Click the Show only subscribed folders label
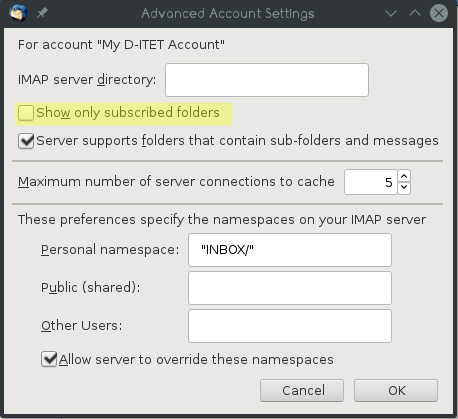This screenshot has width=458, height=419. tap(128, 113)
